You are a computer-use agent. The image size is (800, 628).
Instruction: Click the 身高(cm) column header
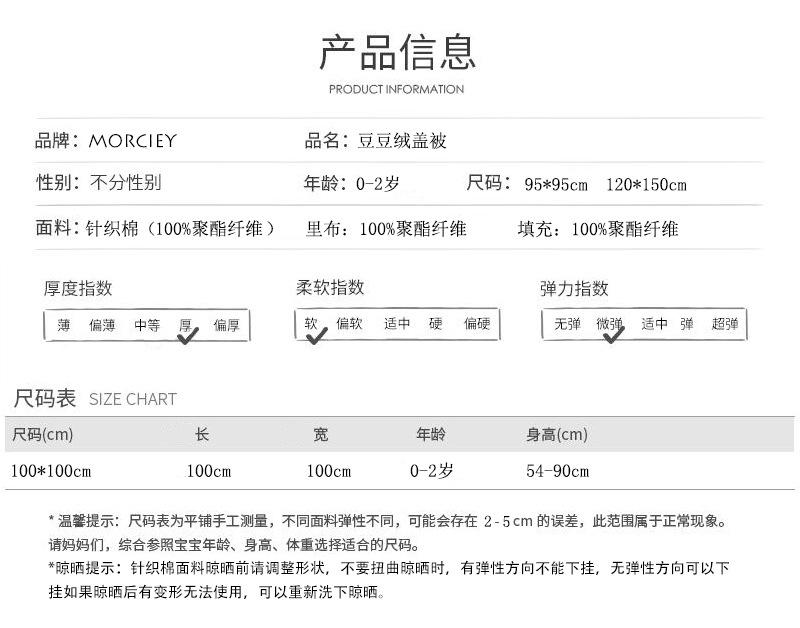point(557,435)
